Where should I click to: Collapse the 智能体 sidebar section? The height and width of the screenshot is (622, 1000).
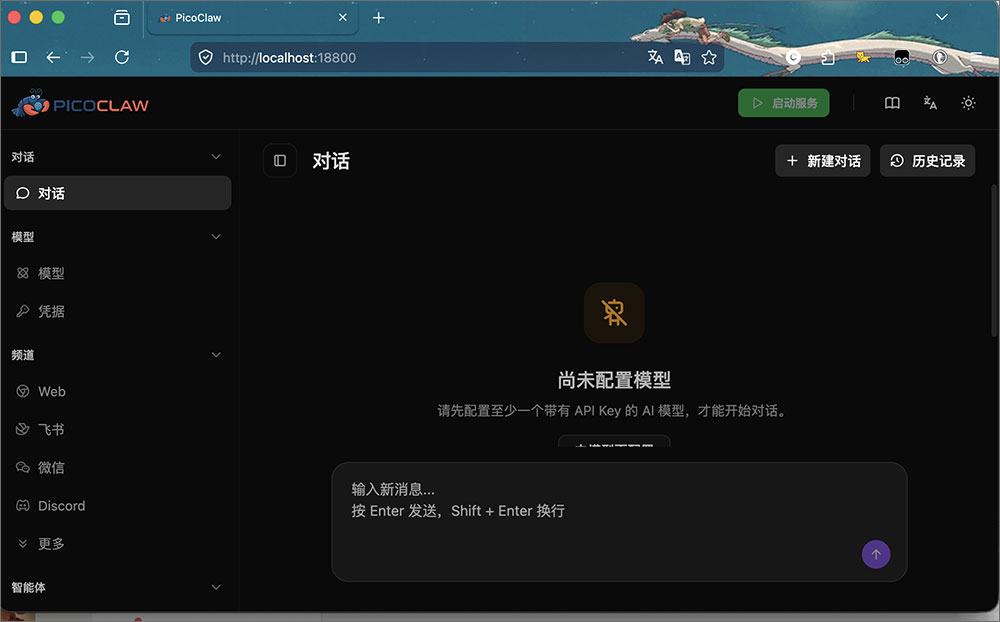(216, 587)
